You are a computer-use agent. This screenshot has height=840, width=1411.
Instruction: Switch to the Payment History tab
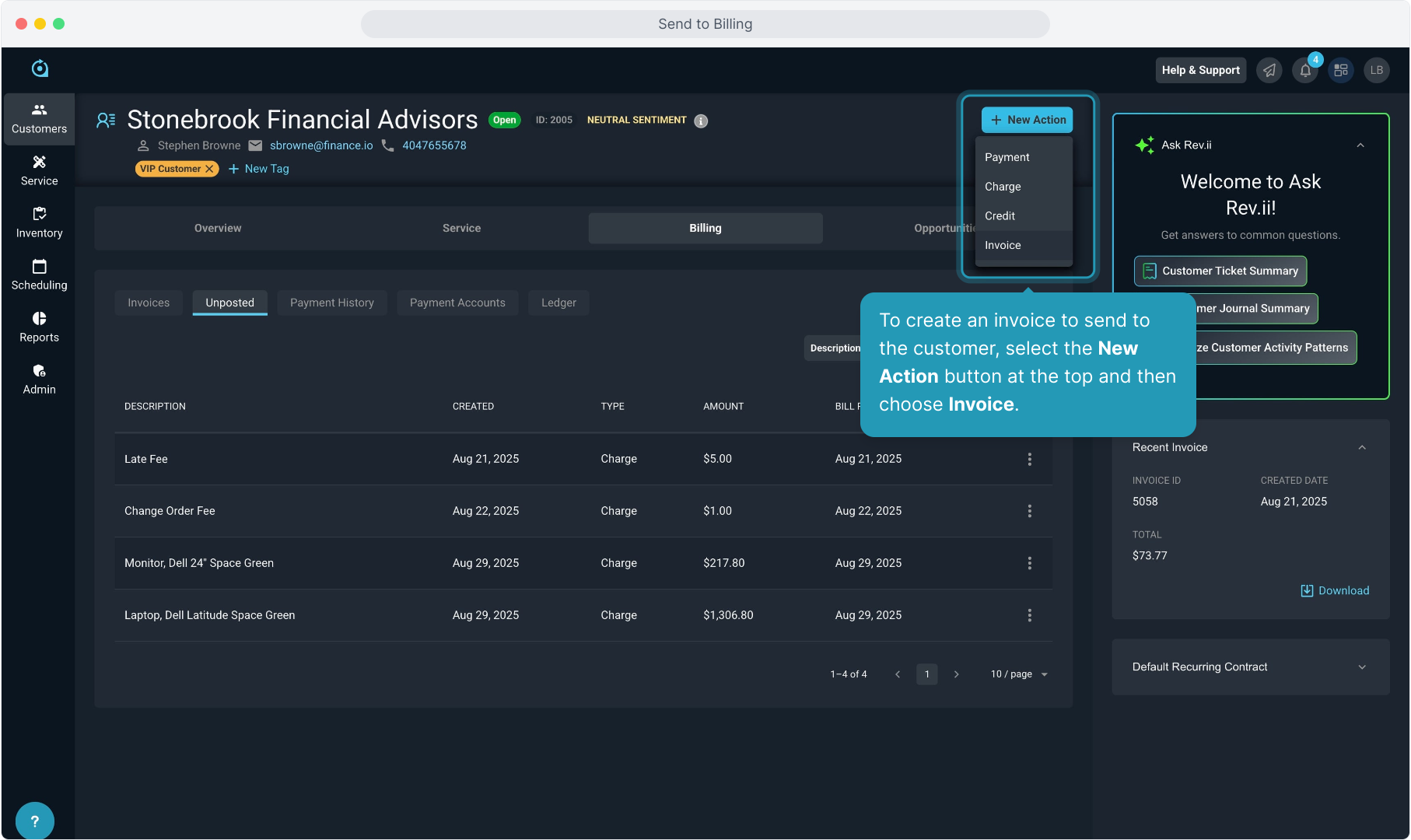[332, 303]
